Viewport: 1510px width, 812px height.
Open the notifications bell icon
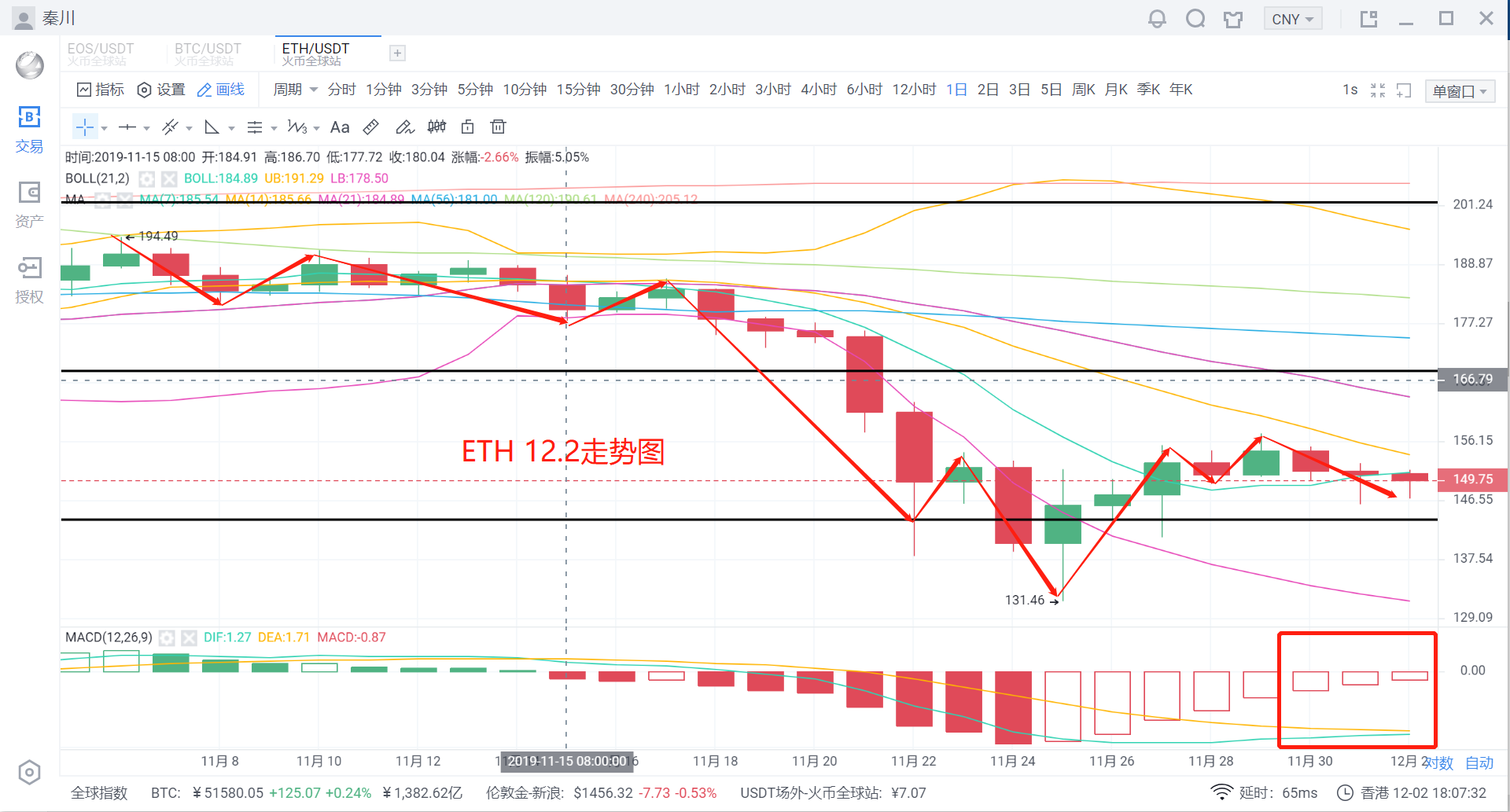point(1157,19)
